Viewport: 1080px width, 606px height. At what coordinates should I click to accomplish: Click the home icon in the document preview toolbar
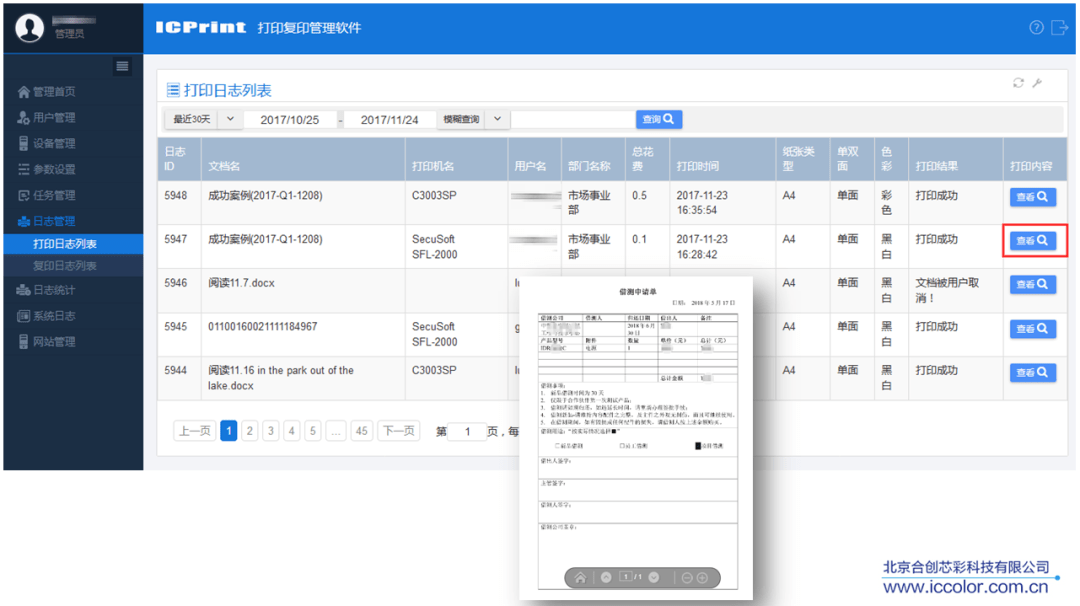pyautogui.click(x=581, y=577)
